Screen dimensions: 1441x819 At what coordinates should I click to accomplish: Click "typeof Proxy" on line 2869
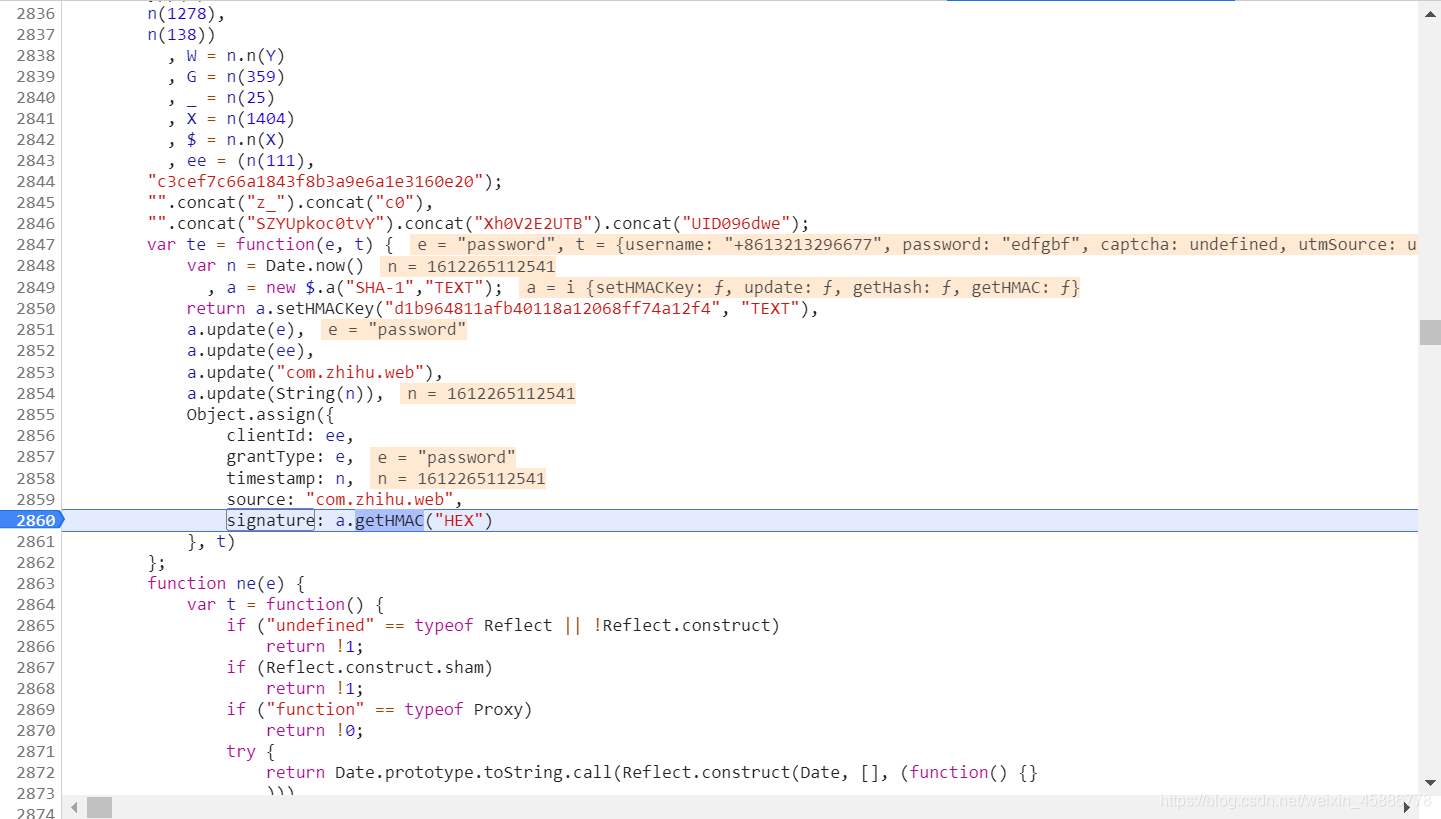[463, 709]
